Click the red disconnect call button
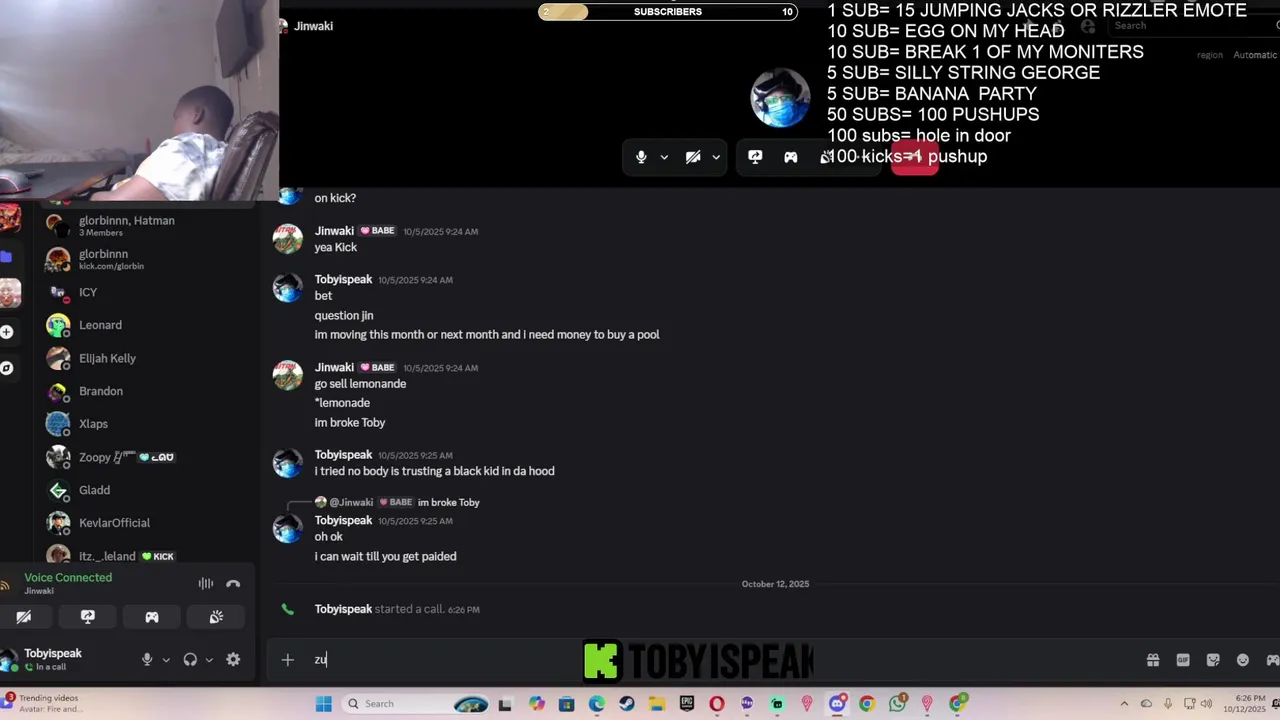 pos(914,157)
